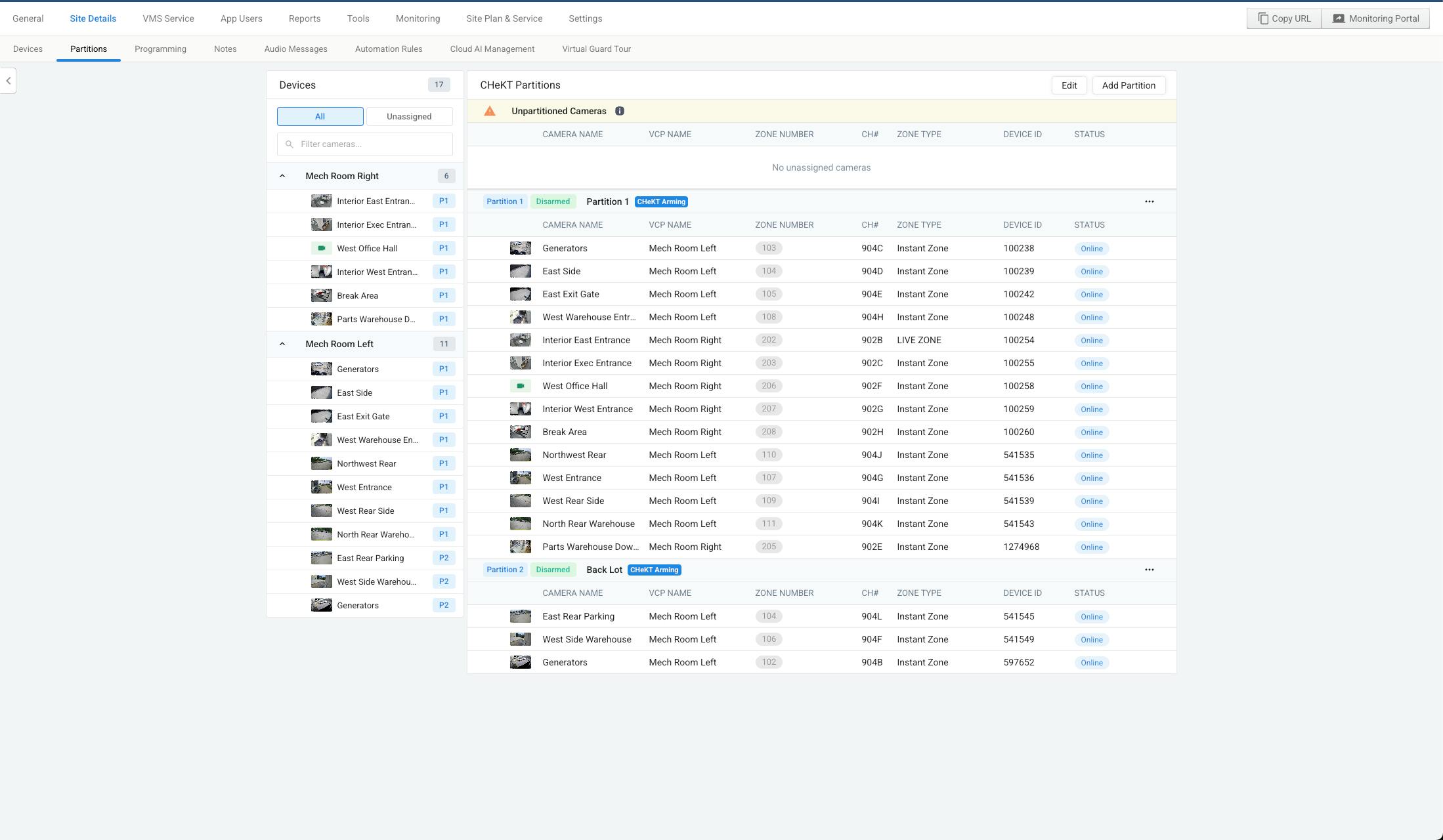Viewport: 1443px width, 840px height.
Task: Select East Rear Parking in Devices list
Action: [x=364, y=558]
